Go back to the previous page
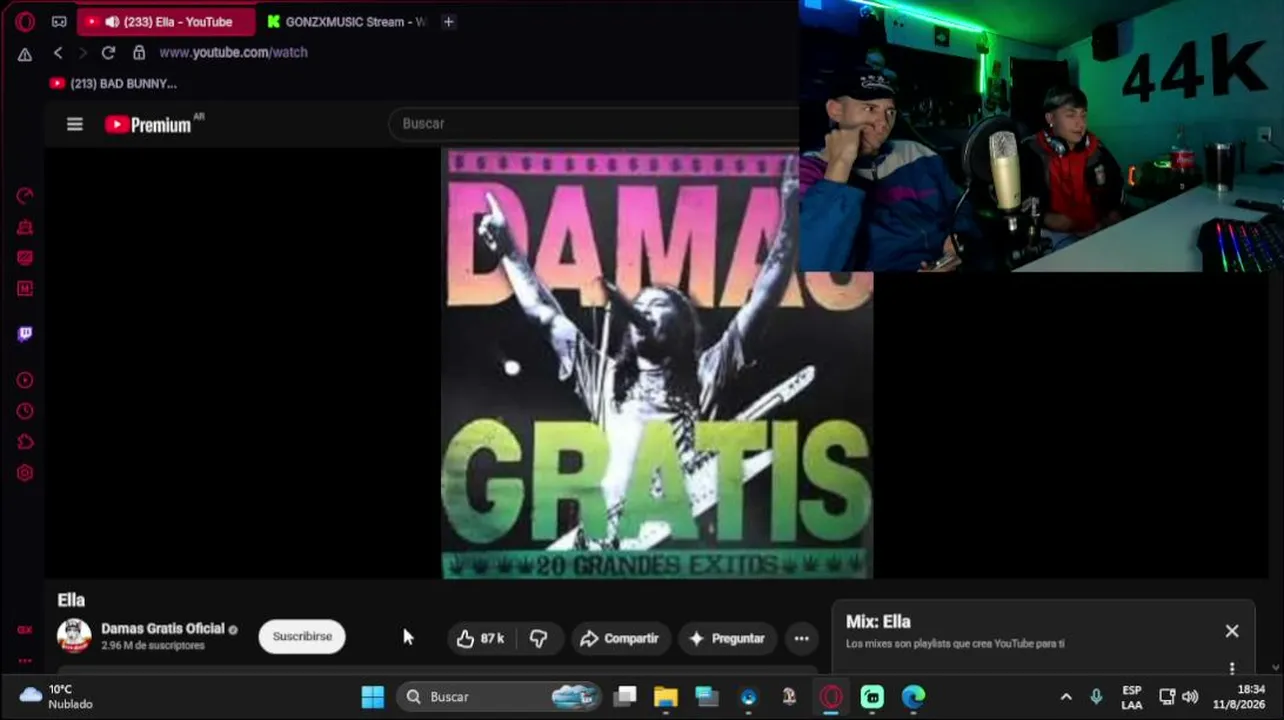Image resolution: width=1284 pixels, height=720 pixels. [58, 53]
